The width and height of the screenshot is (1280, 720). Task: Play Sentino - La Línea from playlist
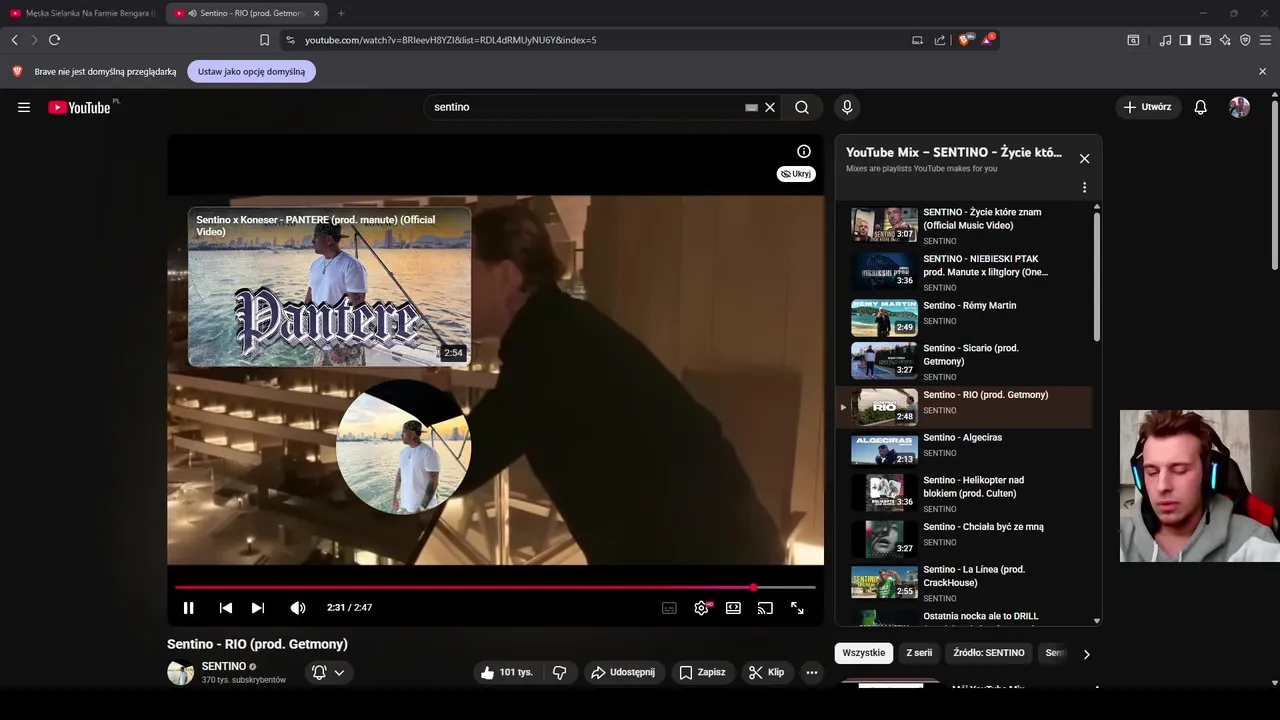(964, 582)
